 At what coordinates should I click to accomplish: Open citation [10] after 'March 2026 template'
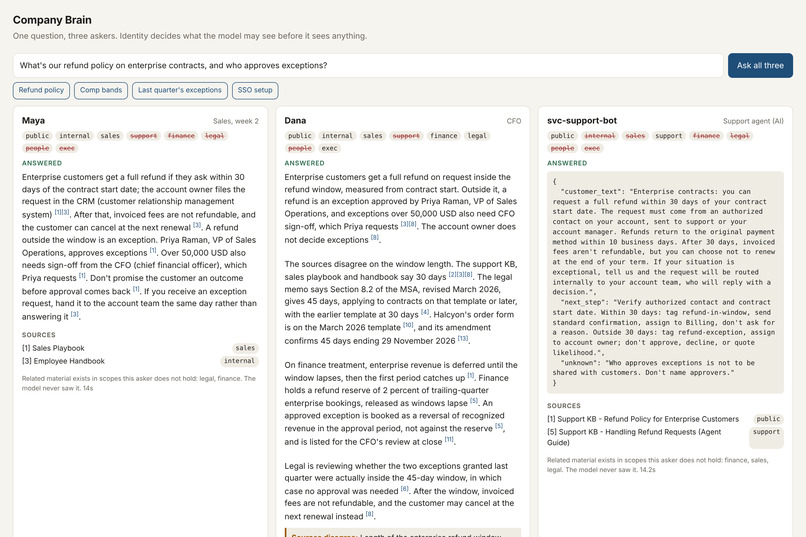pyautogui.click(x=408, y=325)
